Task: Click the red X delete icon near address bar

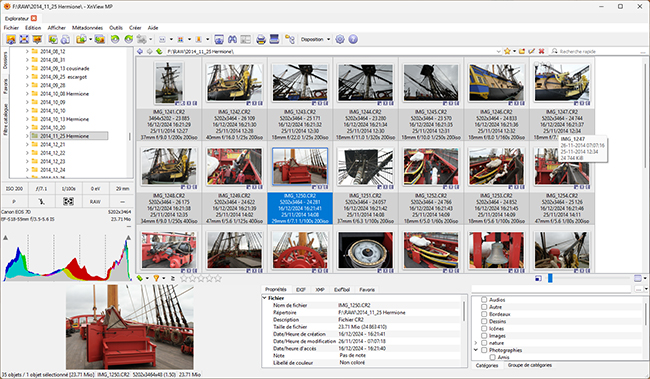Action: (541, 51)
